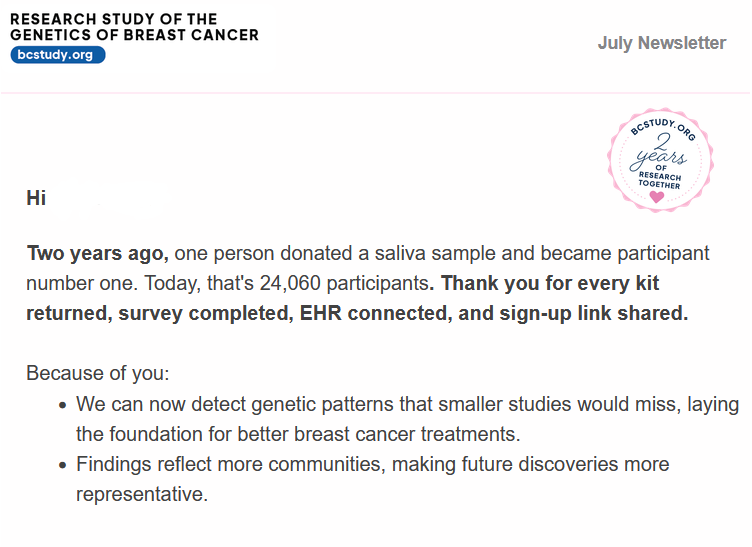Click the "Hi" greeting text
The height and width of the screenshot is (547, 752).
[x=36, y=198]
